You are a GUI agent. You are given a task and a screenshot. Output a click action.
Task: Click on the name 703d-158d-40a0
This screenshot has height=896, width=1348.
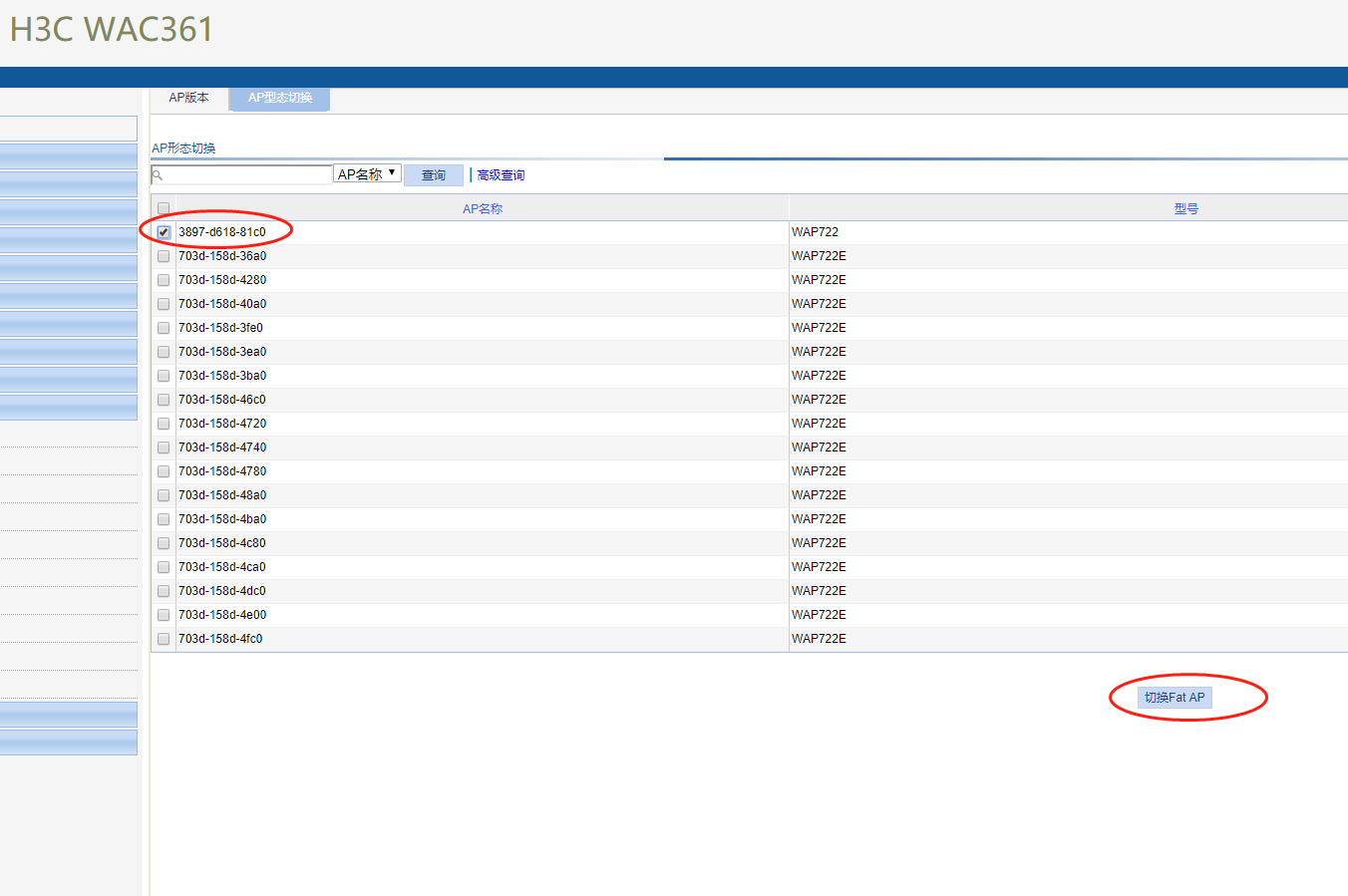pos(222,304)
